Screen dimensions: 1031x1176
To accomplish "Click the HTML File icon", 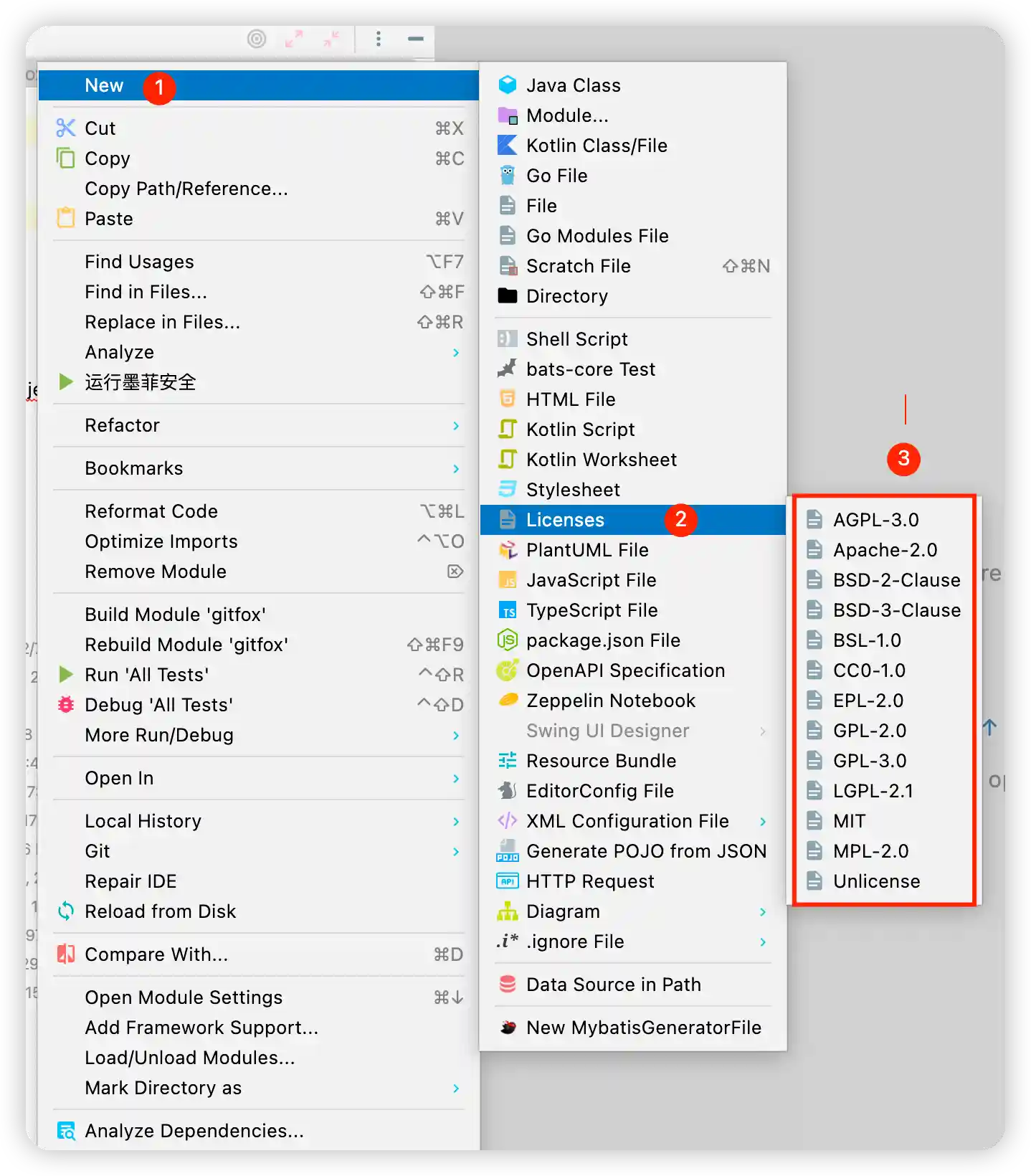I will (508, 399).
